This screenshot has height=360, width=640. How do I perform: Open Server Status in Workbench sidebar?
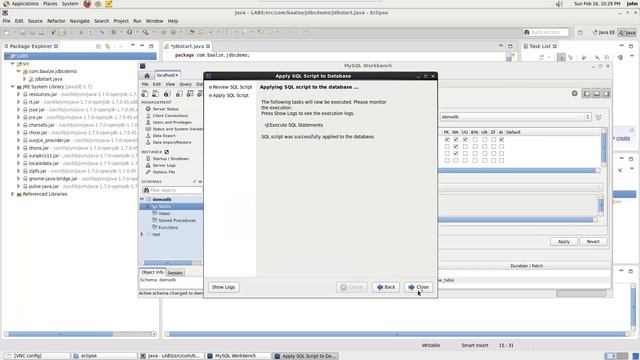165,109
